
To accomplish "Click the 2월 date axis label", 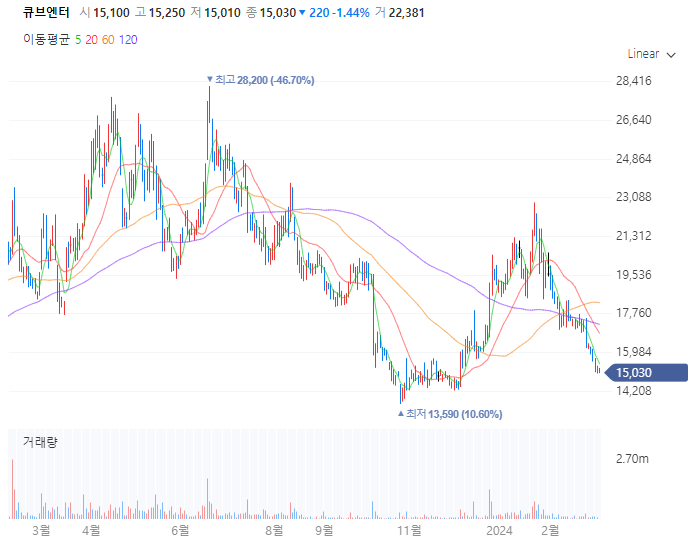I will pyautogui.click(x=550, y=530).
